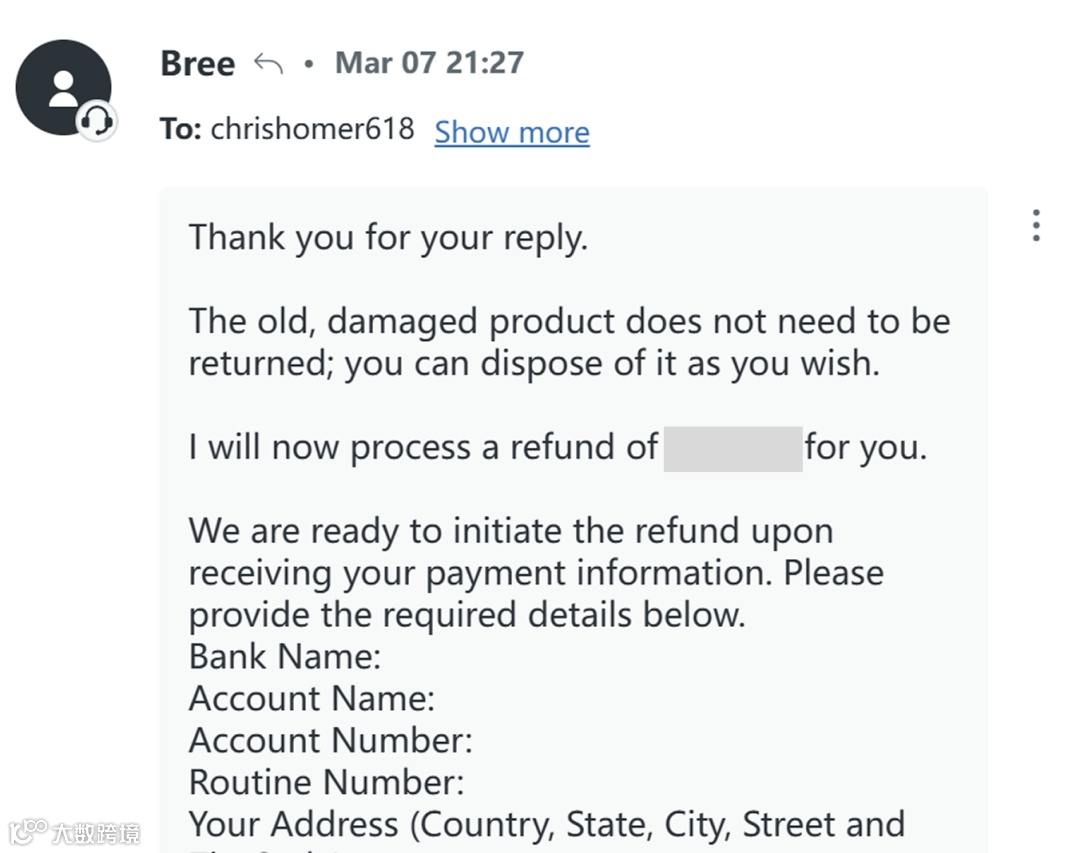Click the "Routine Number:" line

click(x=327, y=781)
